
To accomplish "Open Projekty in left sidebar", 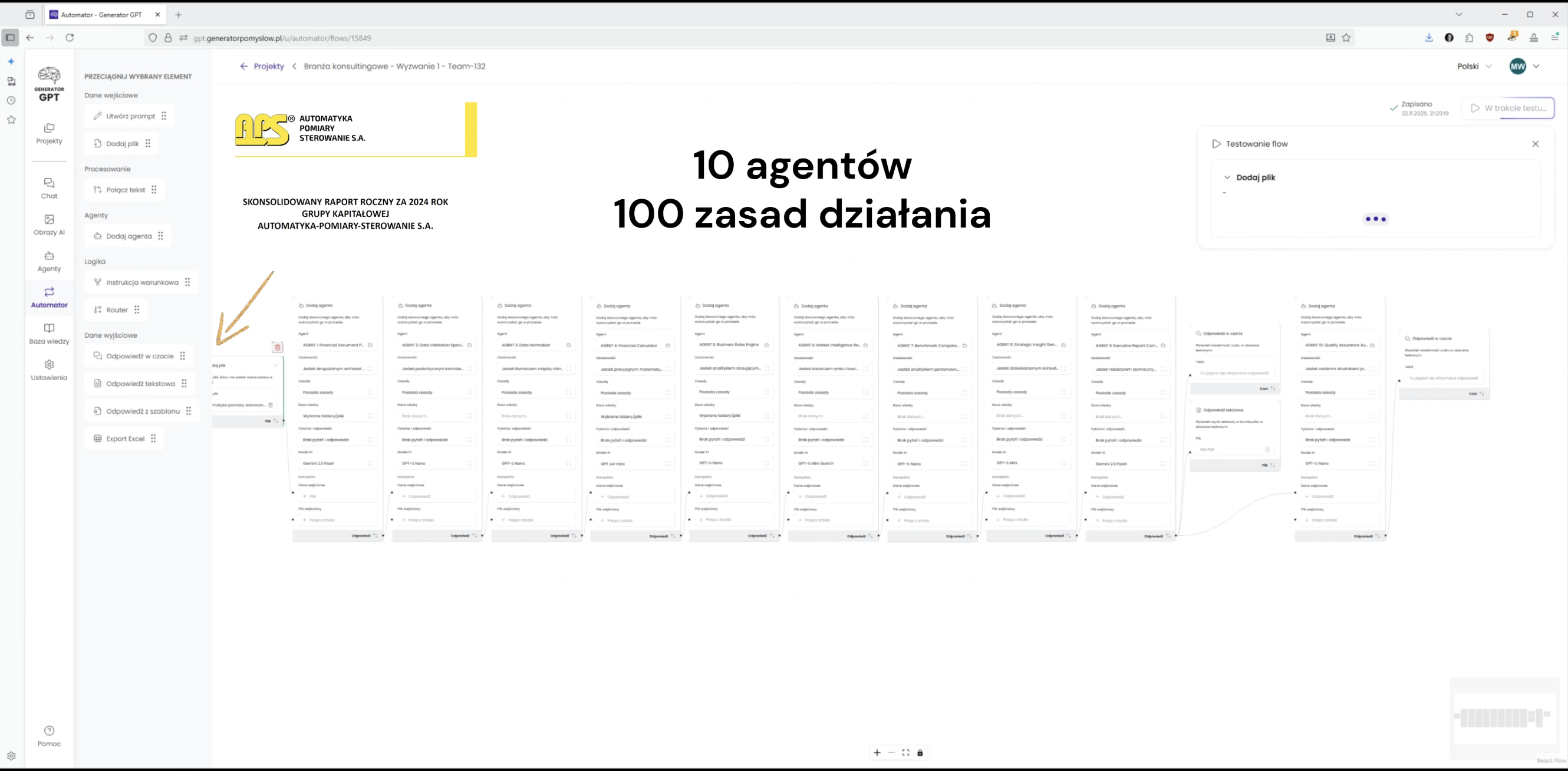I will click(x=49, y=133).
